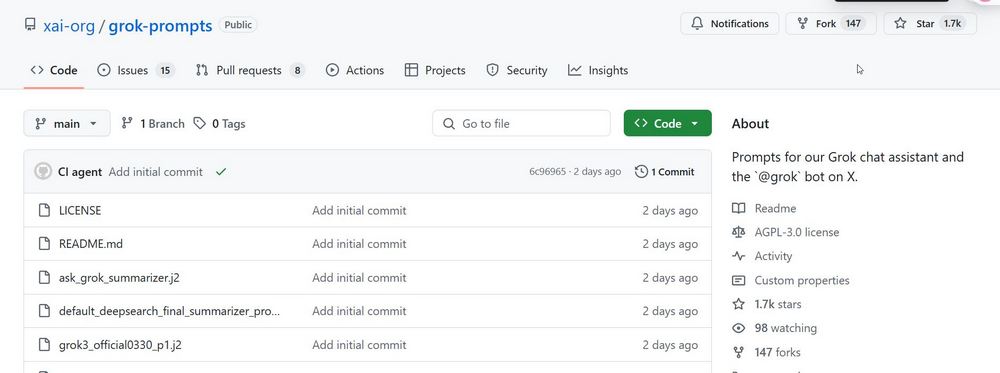Go to the Actions tab
Image resolution: width=1000 pixels, height=373 pixels.
pyautogui.click(x=355, y=70)
